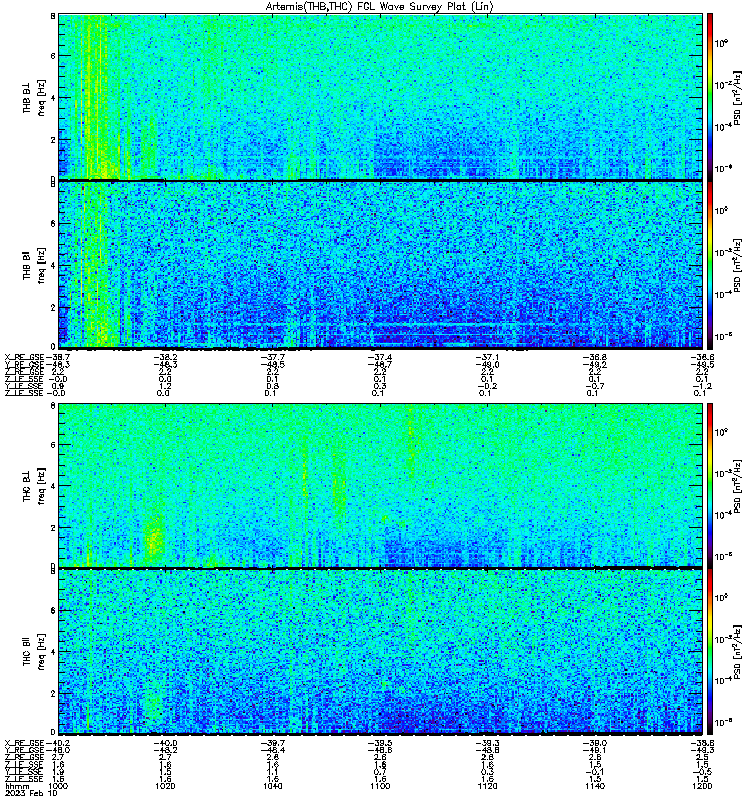
Task: Click the THC X_RE_GSE value -40.2
Action: [x=58, y=743]
